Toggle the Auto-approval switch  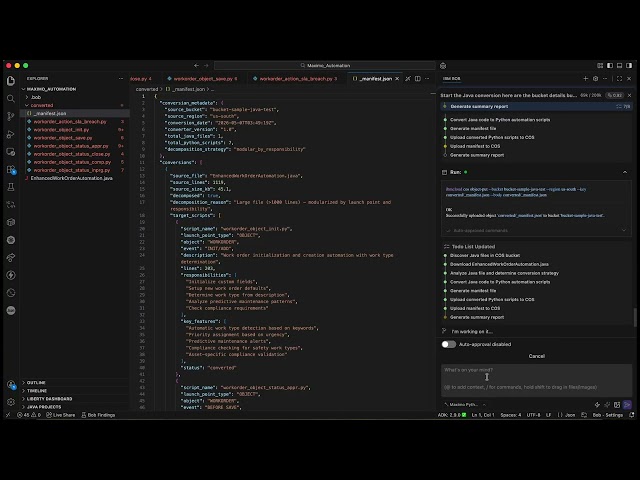coord(449,344)
